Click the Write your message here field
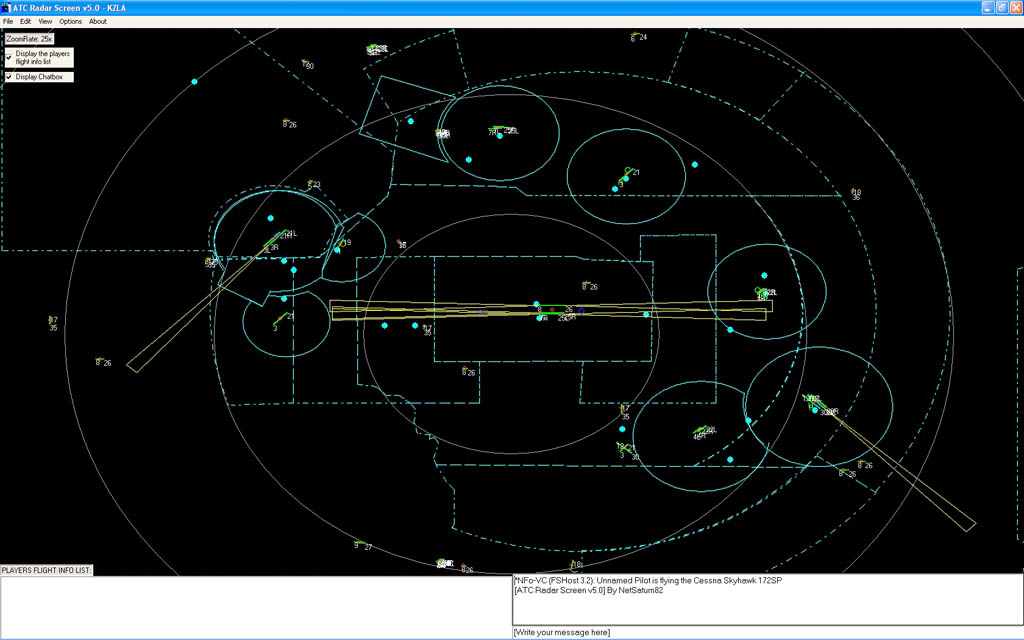 [766, 632]
